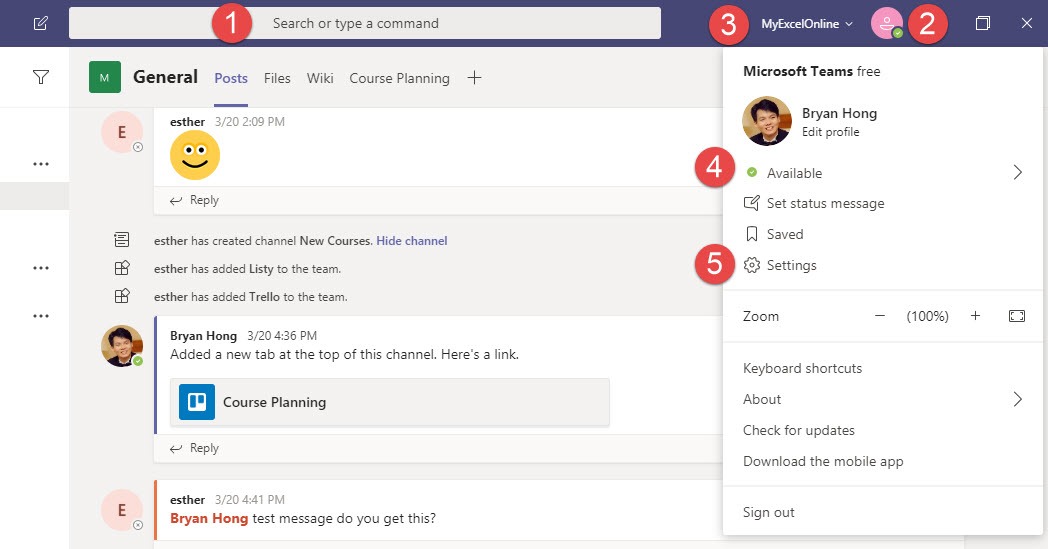Viewport: 1048px width, 549px height.
Task: Click 'Added a new tab' message text
Action: [x=344, y=354]
